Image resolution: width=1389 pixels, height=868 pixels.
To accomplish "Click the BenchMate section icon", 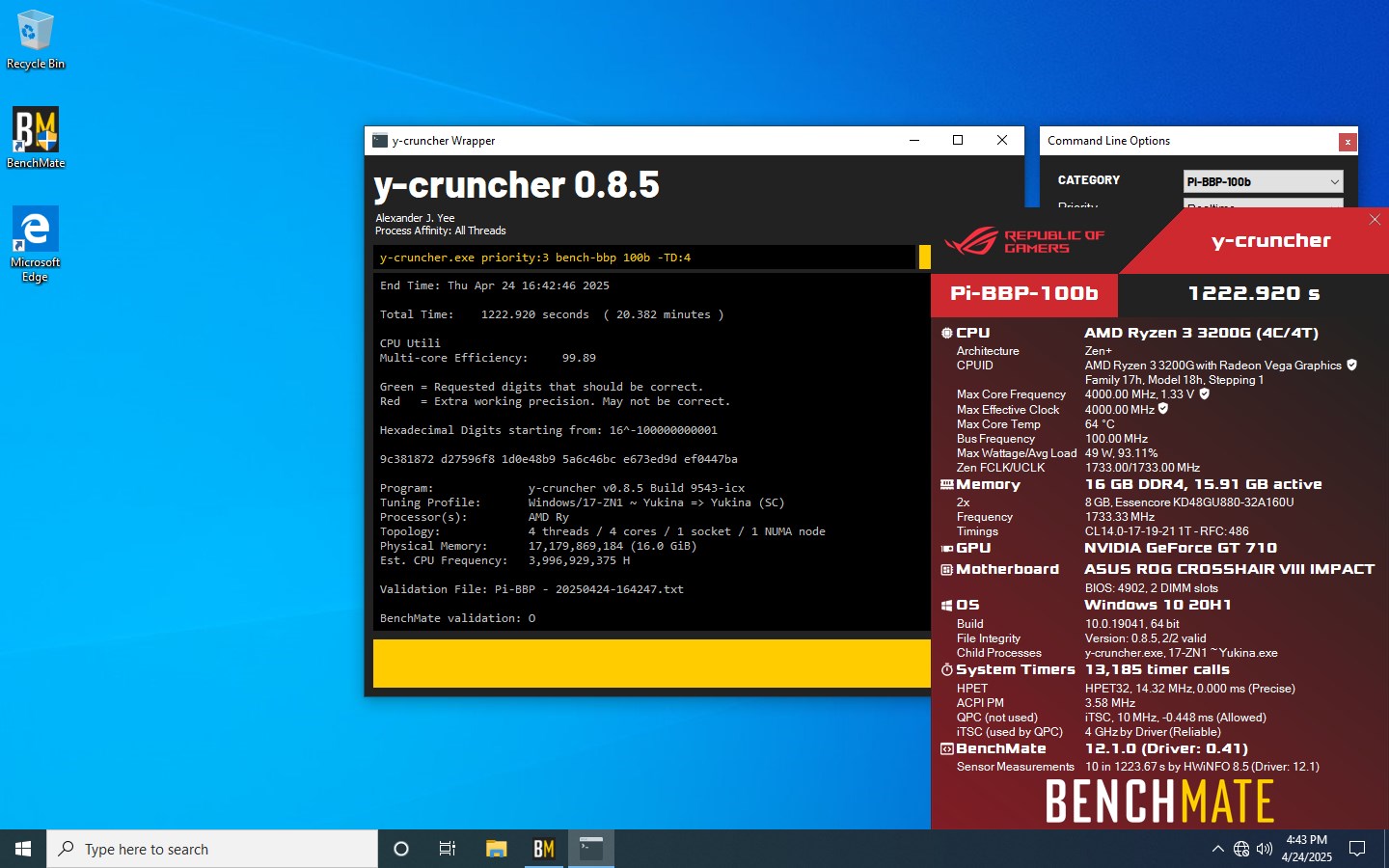I will pyautogui.click(x=946, y=748).
